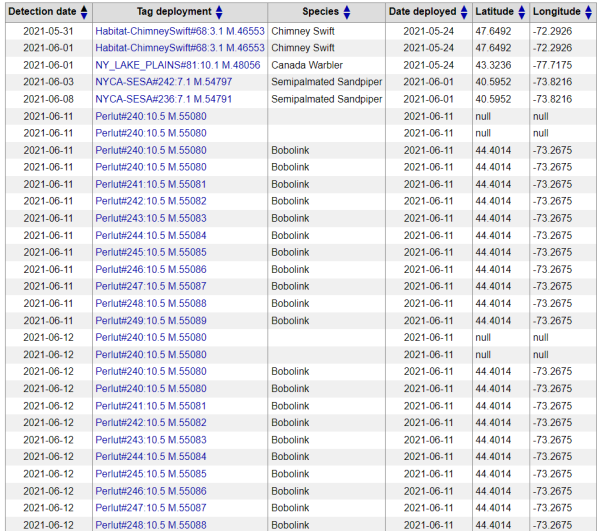The height and width of the screenshot is (531, 600).
Task: Click the sort arrows beside Detection date
Action: (84, 12)
